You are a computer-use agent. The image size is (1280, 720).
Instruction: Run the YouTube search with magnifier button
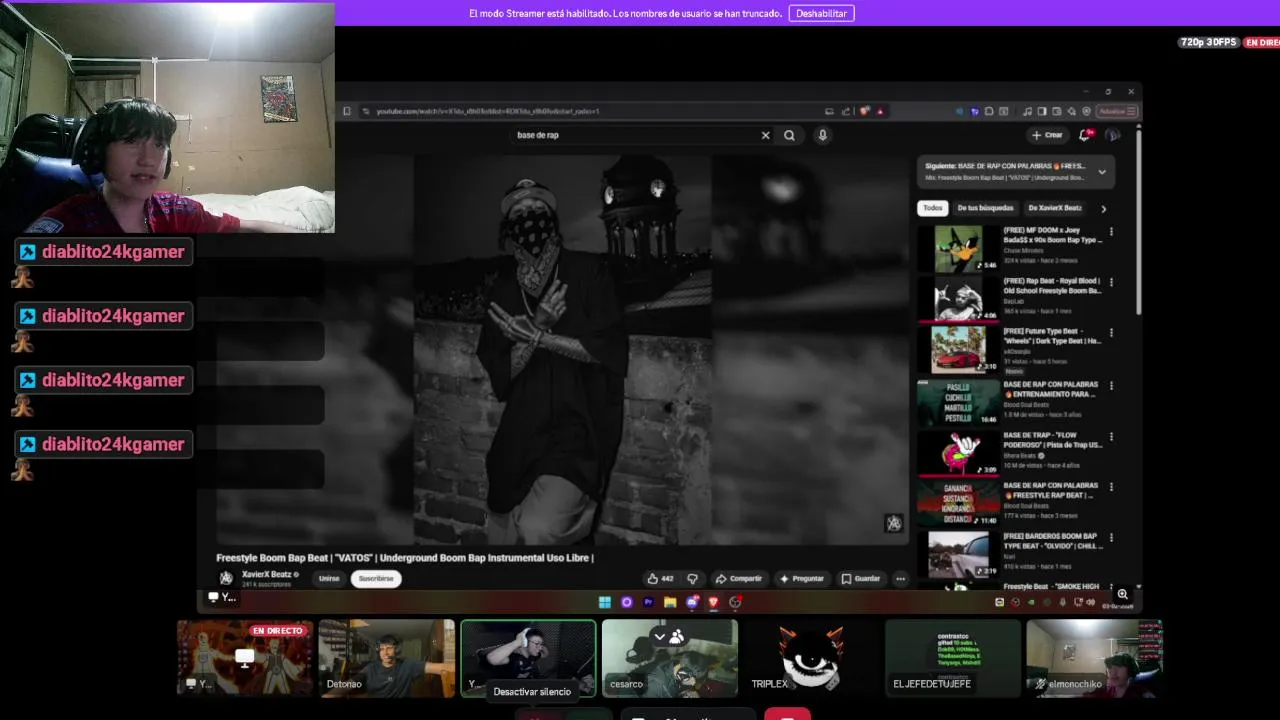pos(789,135)
